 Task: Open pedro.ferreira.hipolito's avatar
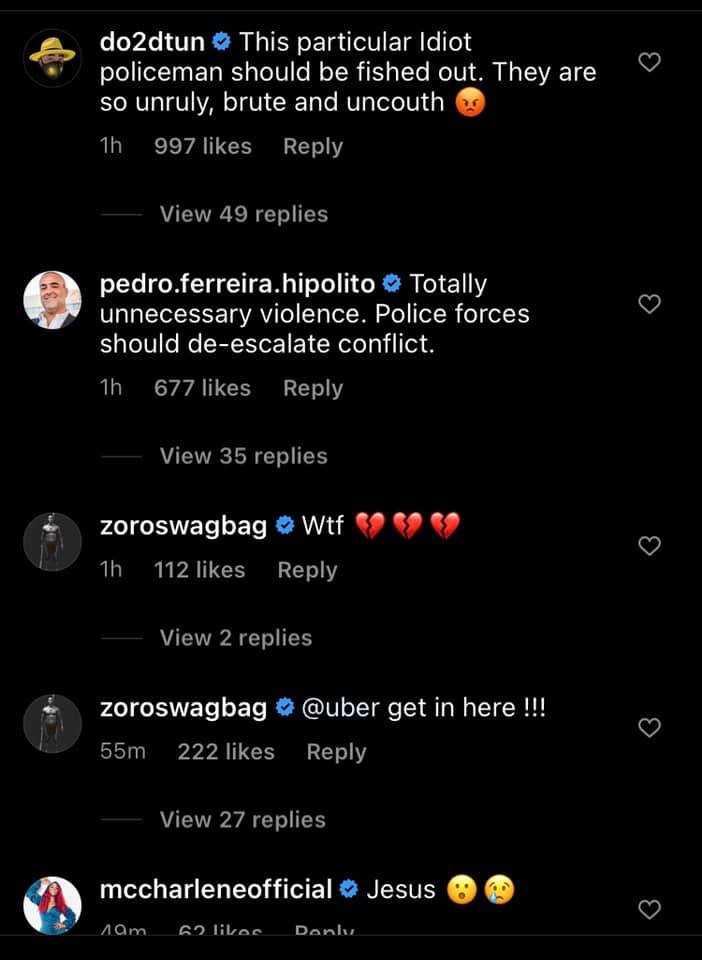tap(52, 300)
